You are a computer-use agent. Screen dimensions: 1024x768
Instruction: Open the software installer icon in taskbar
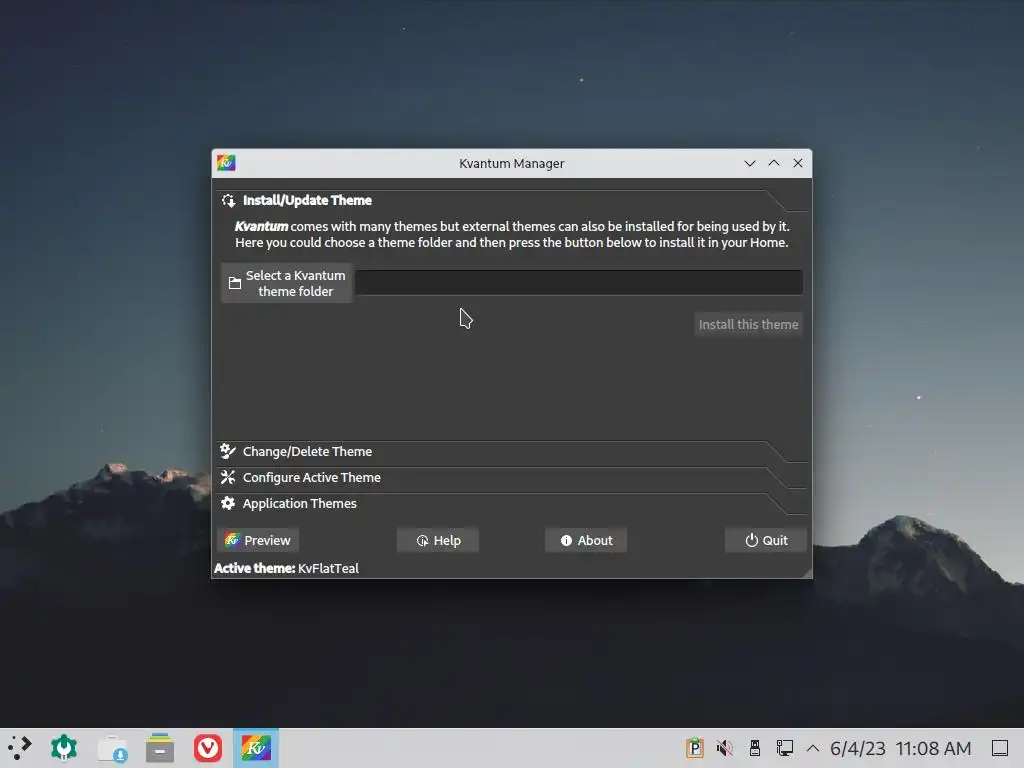(112, 748)
